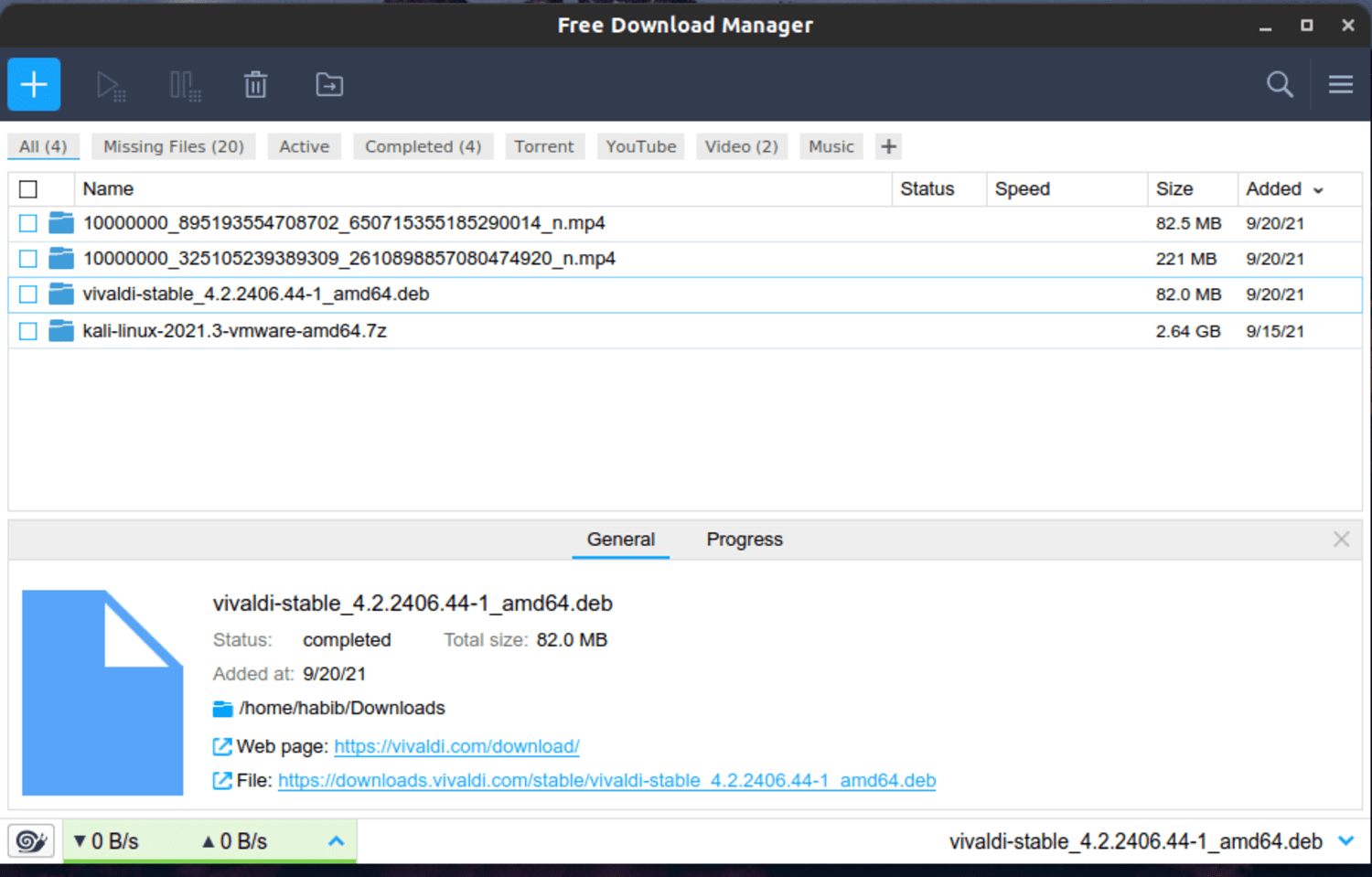Show the All (4) downloads filter
This screenshot has height=877, width=1372.
point(43,146)
